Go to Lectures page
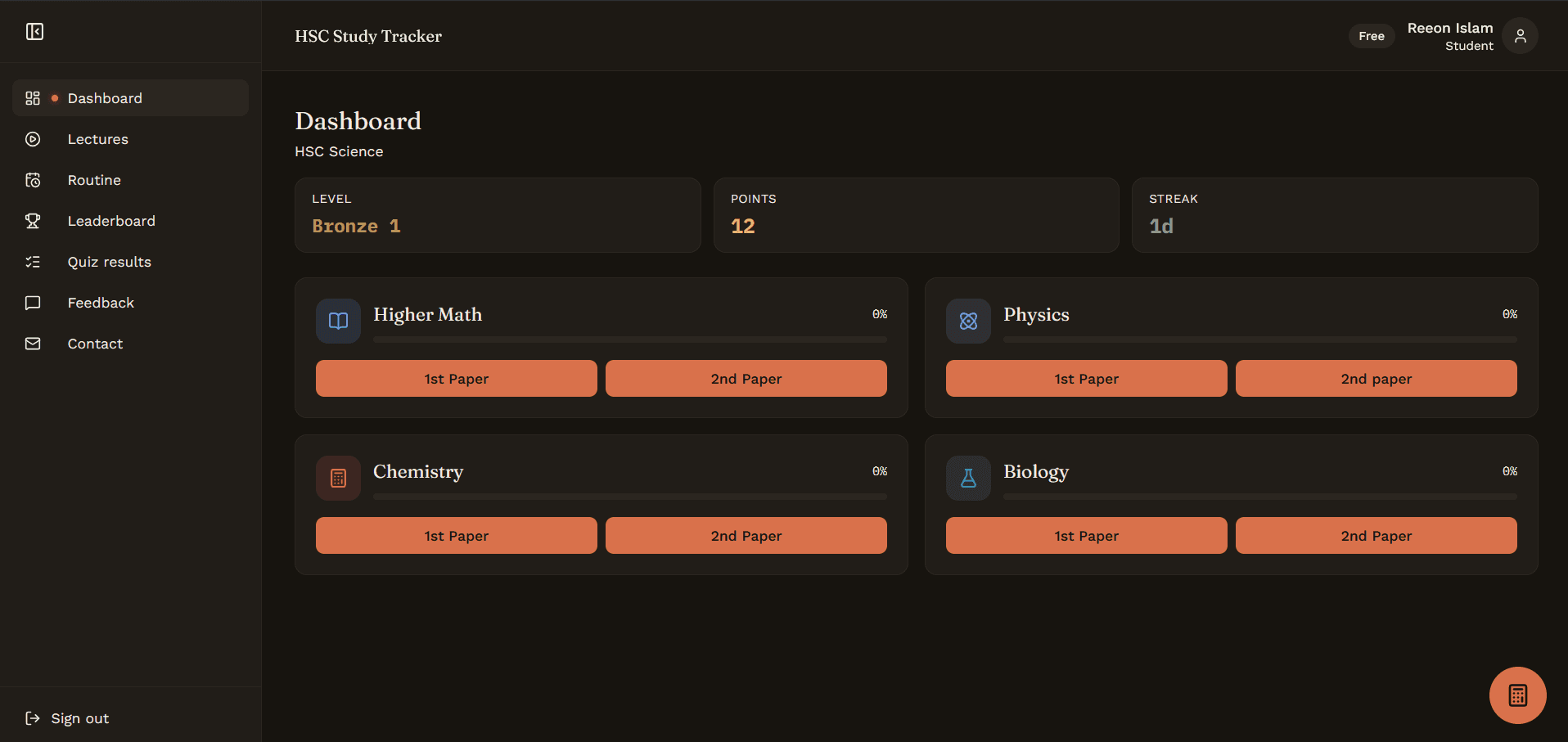 (131, 139)
